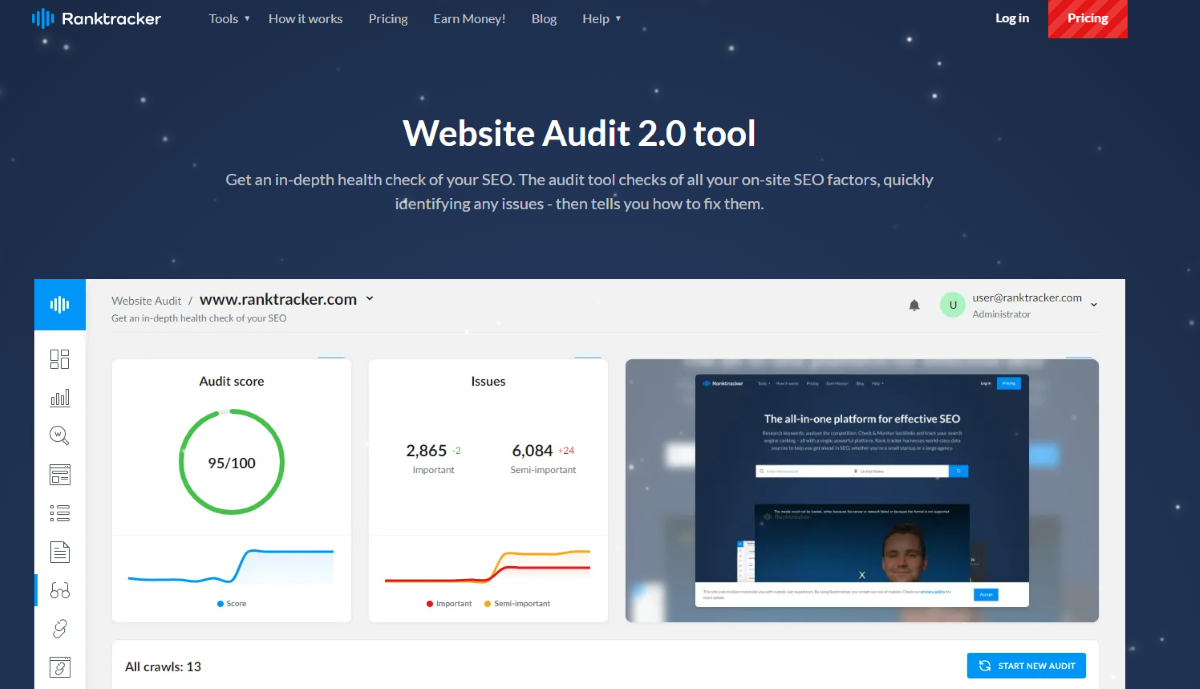Open the list icon in the sidebar
The height and width of the screenshot is (689, 1200).
point(60,513)
